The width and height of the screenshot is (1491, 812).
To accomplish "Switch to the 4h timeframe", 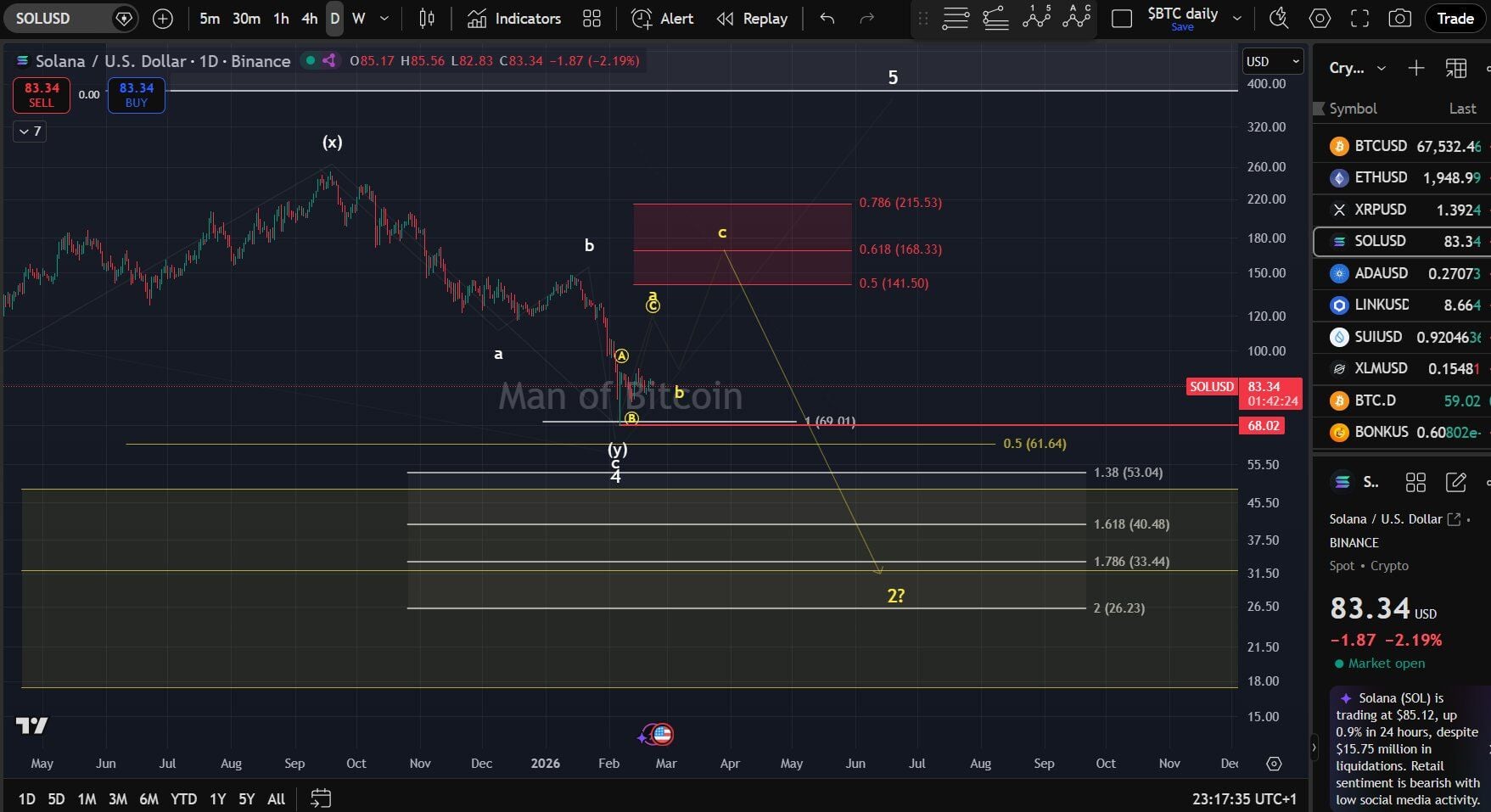I will [310, 18].
